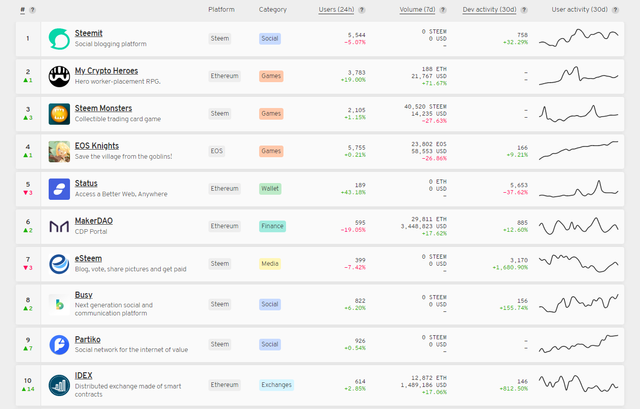Click the Steemit logo icon
Image resolution: width=640 pixels, height=409 pixels.
tap(59, 39)
